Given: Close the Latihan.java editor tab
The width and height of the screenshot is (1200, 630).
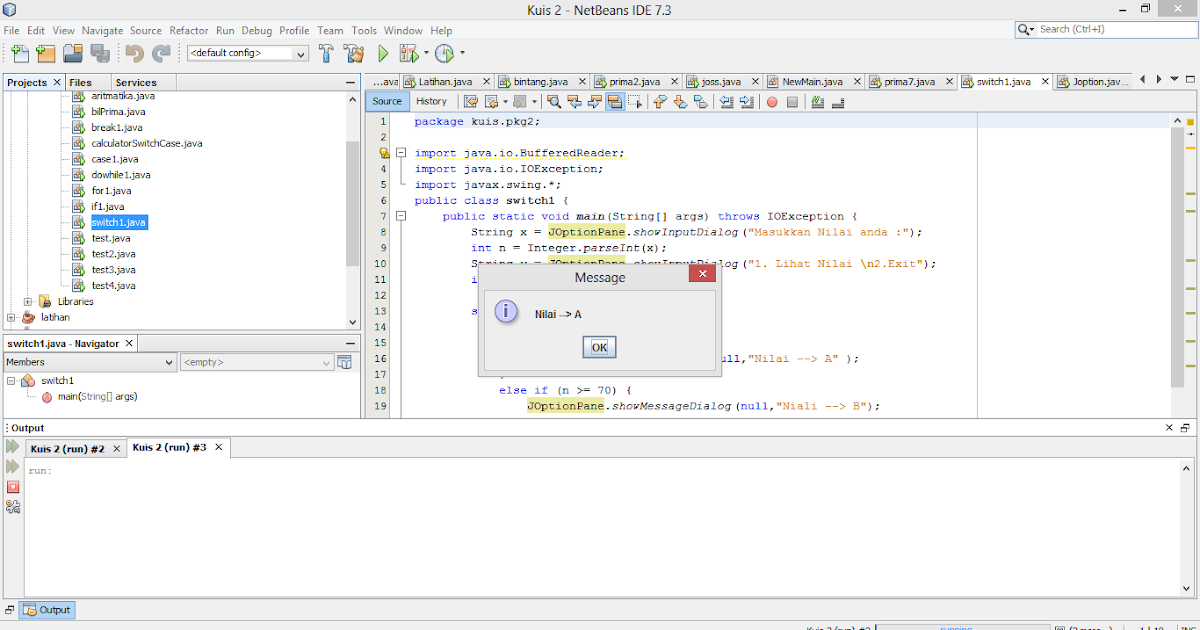Looking at the screenshot, I should click(x=485, y=82).
